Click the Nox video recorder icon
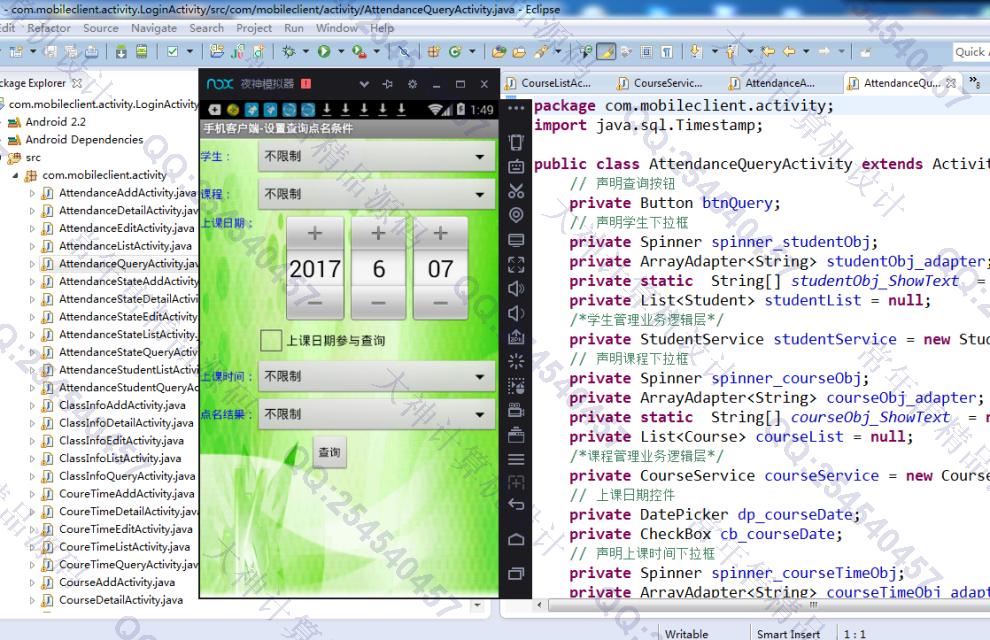This screenshot has height=640, width=990. coord(516,410)
